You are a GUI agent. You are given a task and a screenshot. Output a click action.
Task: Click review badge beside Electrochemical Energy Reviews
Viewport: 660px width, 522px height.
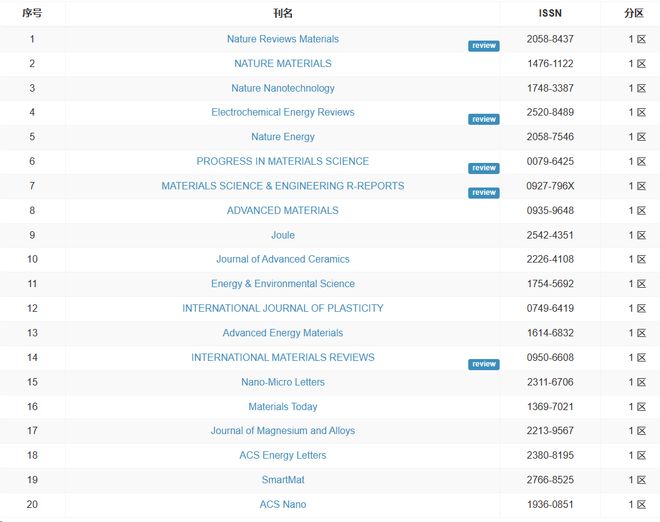point(484,120)
